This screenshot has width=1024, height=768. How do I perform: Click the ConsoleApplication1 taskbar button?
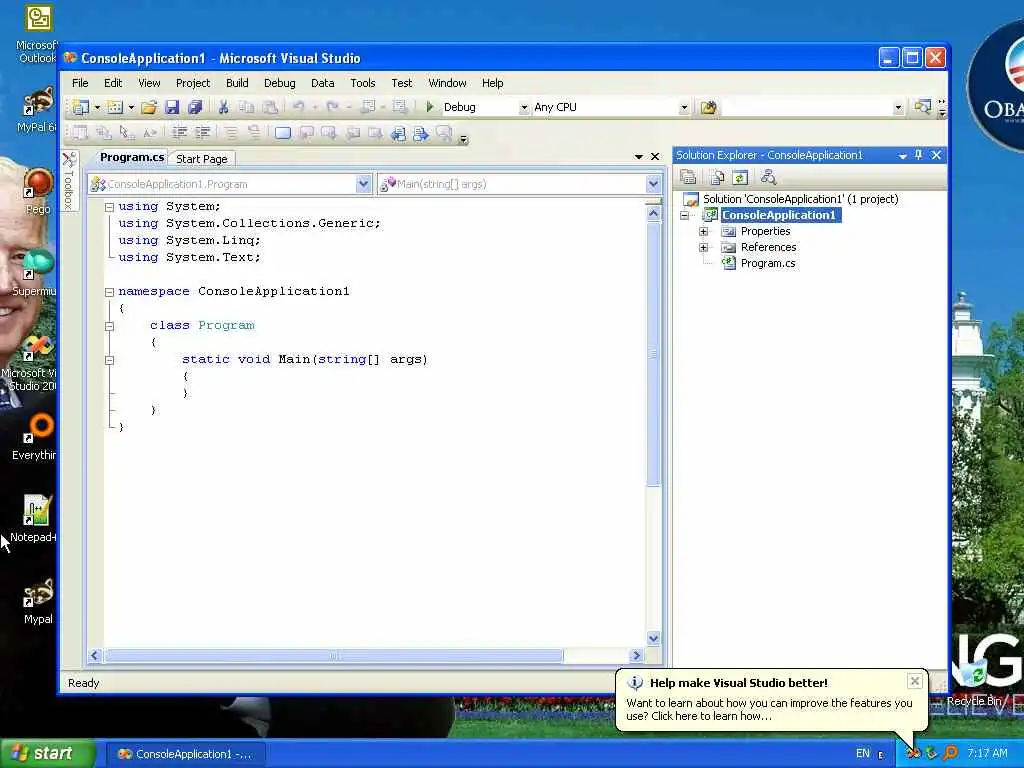point(186,754)
